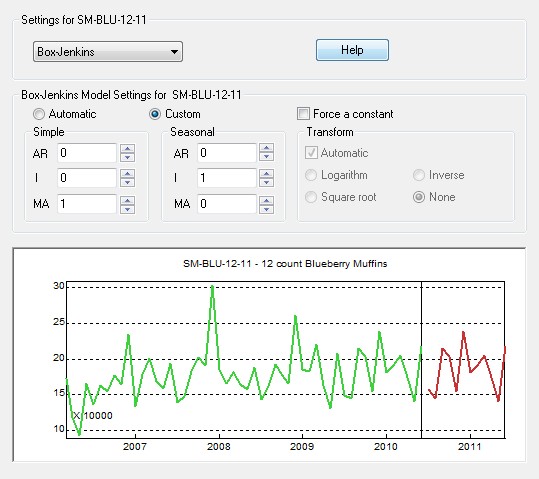Open the Box-Jenkins model type dropdown
The image size is (539, 479).
point(108,52)
